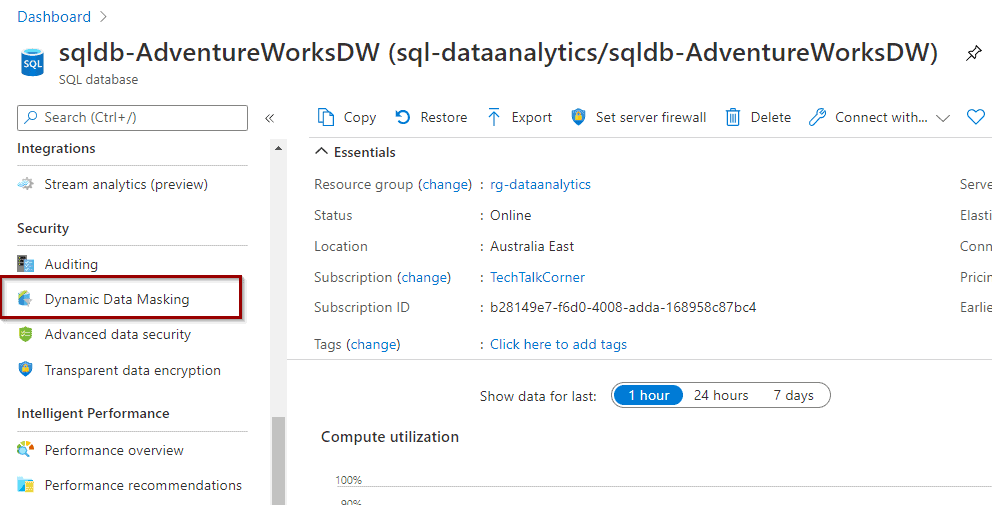Click the Copy toolbar icon
This screenshot has height=505, width=992.
[325, 117]
